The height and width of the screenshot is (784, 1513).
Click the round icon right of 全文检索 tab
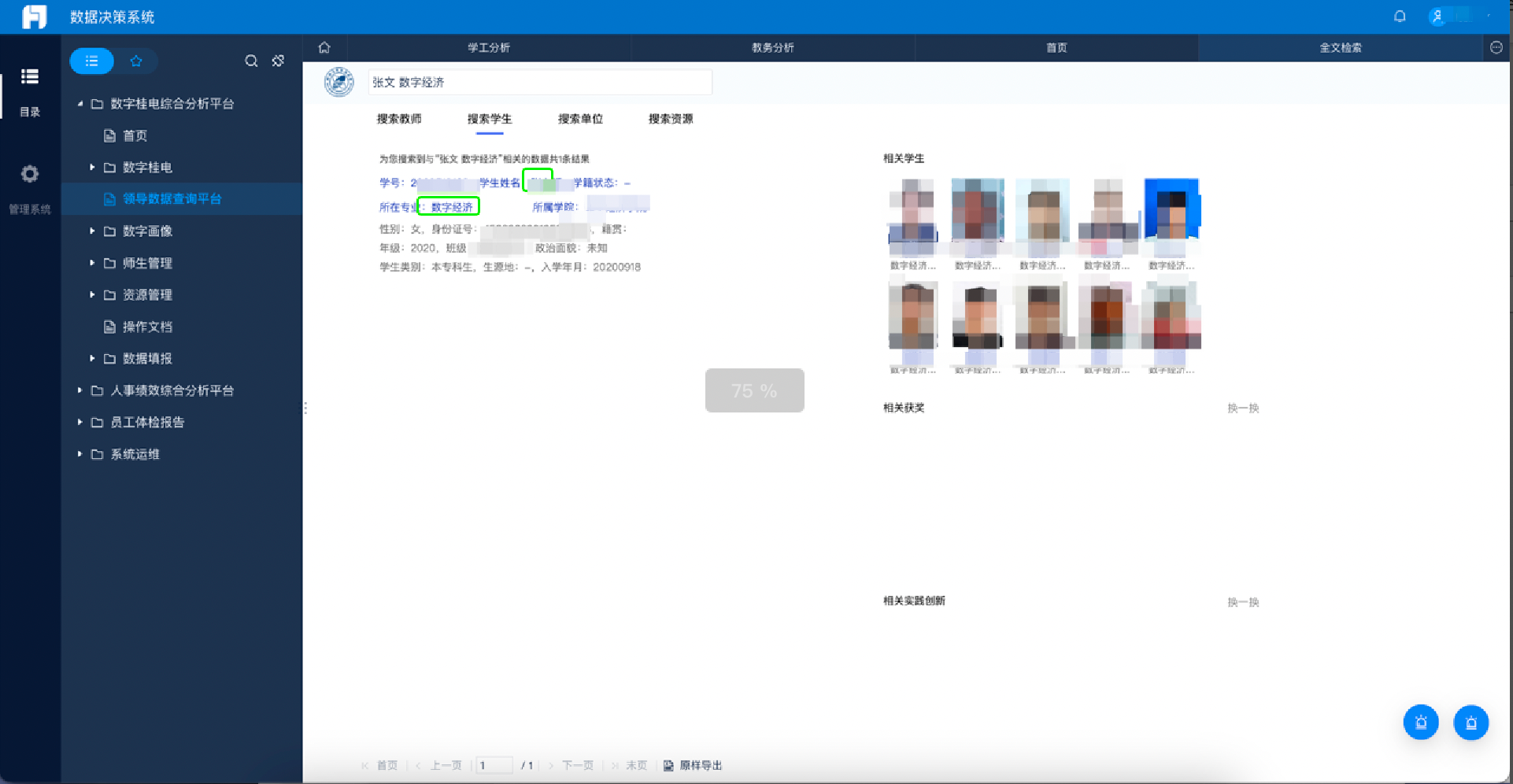click(1496, 47)
